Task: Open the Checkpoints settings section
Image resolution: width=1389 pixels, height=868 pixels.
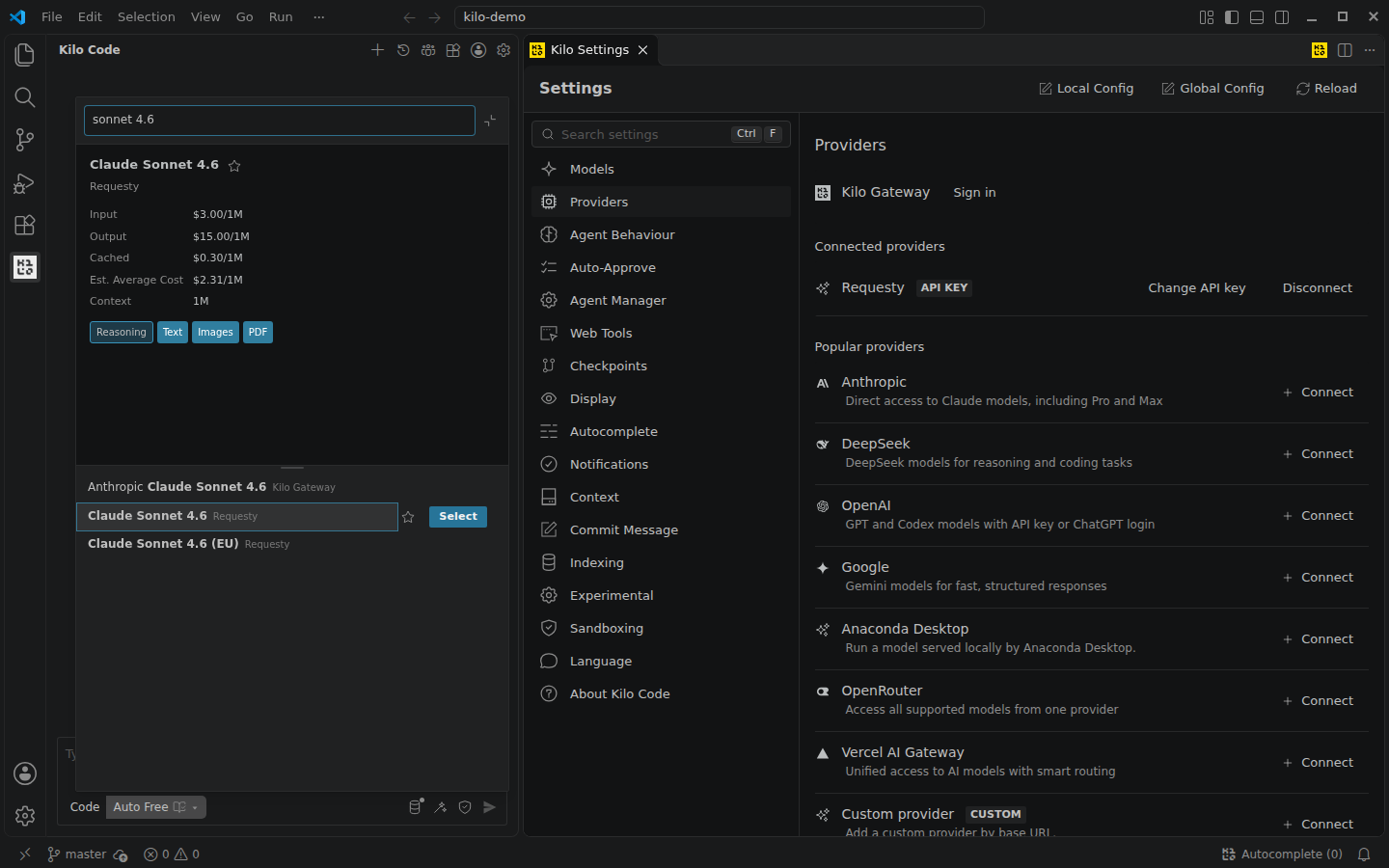Action: (661, 366)
